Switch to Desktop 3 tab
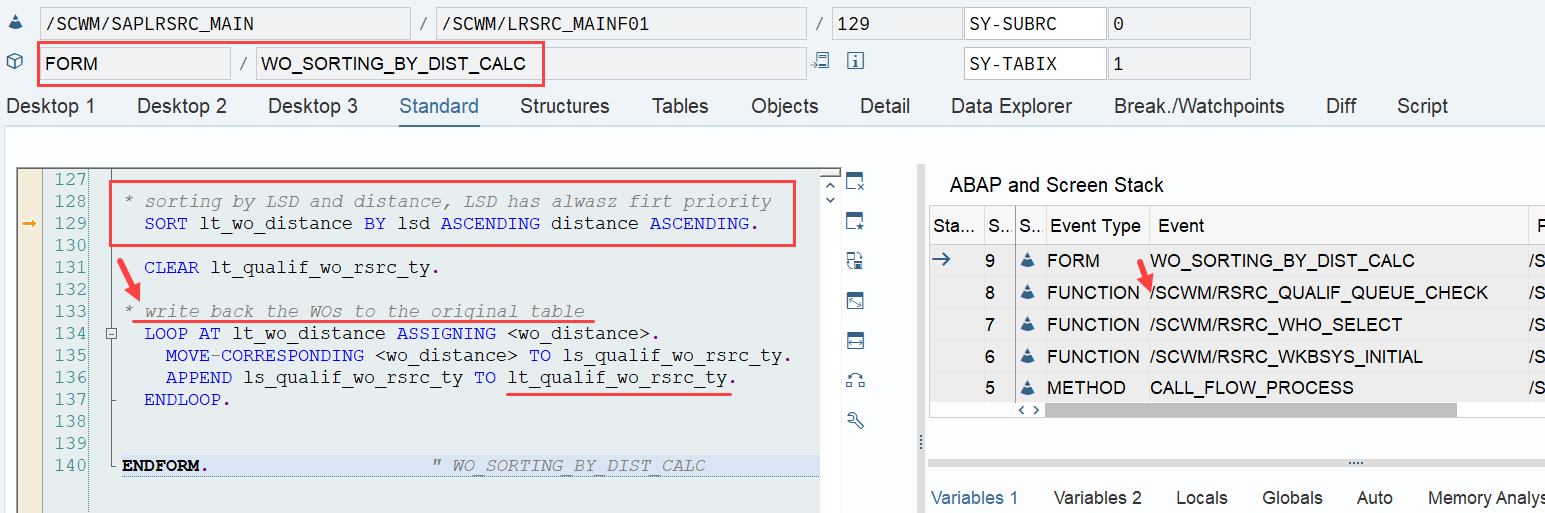 tap(313, 106)
